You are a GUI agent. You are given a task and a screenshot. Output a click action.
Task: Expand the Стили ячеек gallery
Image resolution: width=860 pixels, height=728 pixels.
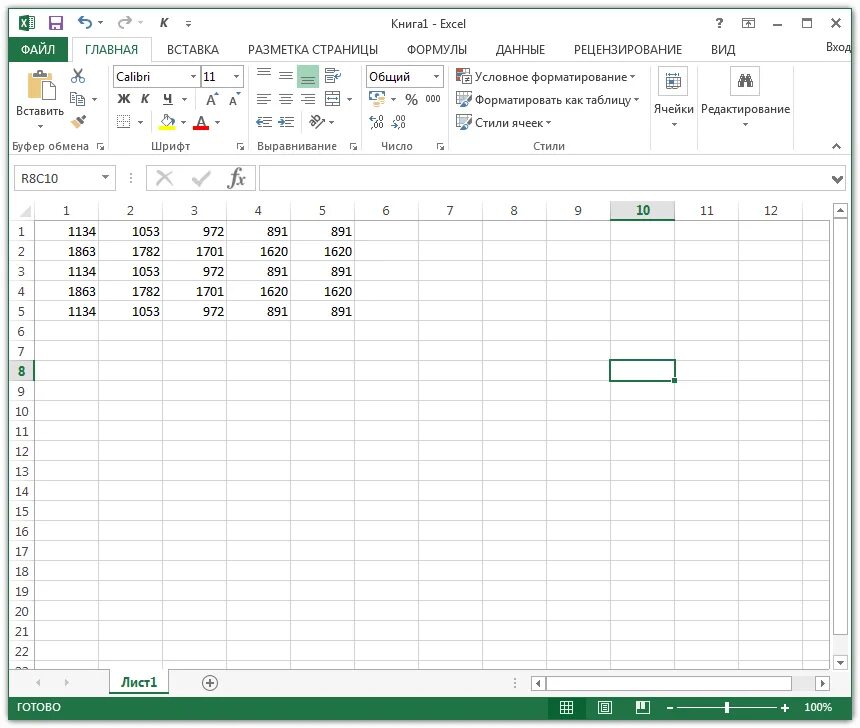(503, 123)
